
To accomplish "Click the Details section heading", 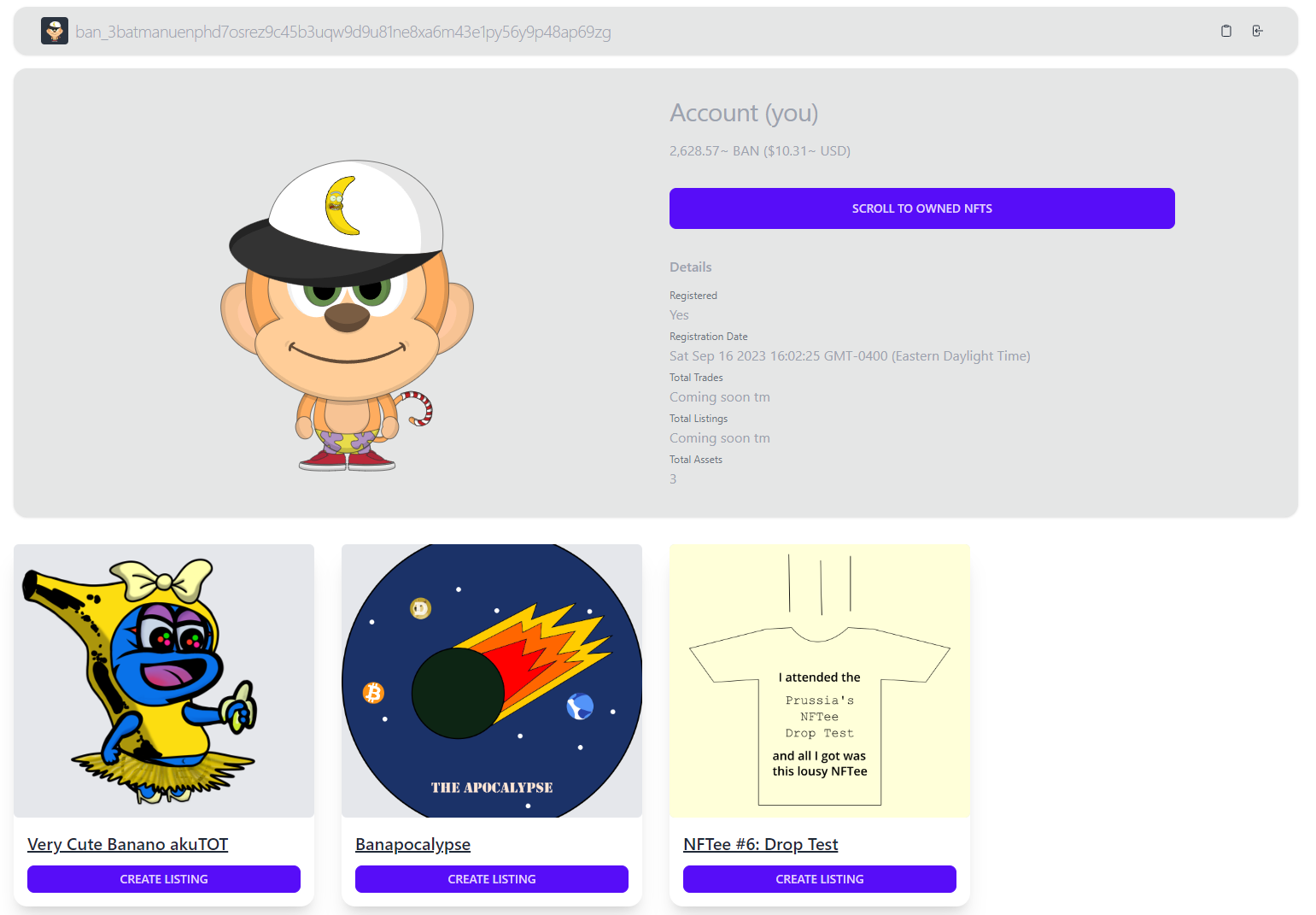I will 690,267.
